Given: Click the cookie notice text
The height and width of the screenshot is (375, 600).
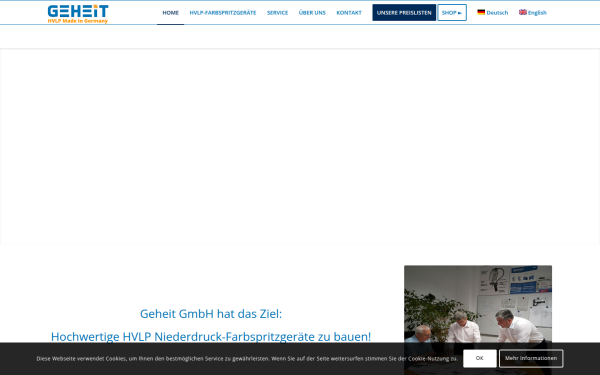Looking at the screenshot, I should coord(247,359).
